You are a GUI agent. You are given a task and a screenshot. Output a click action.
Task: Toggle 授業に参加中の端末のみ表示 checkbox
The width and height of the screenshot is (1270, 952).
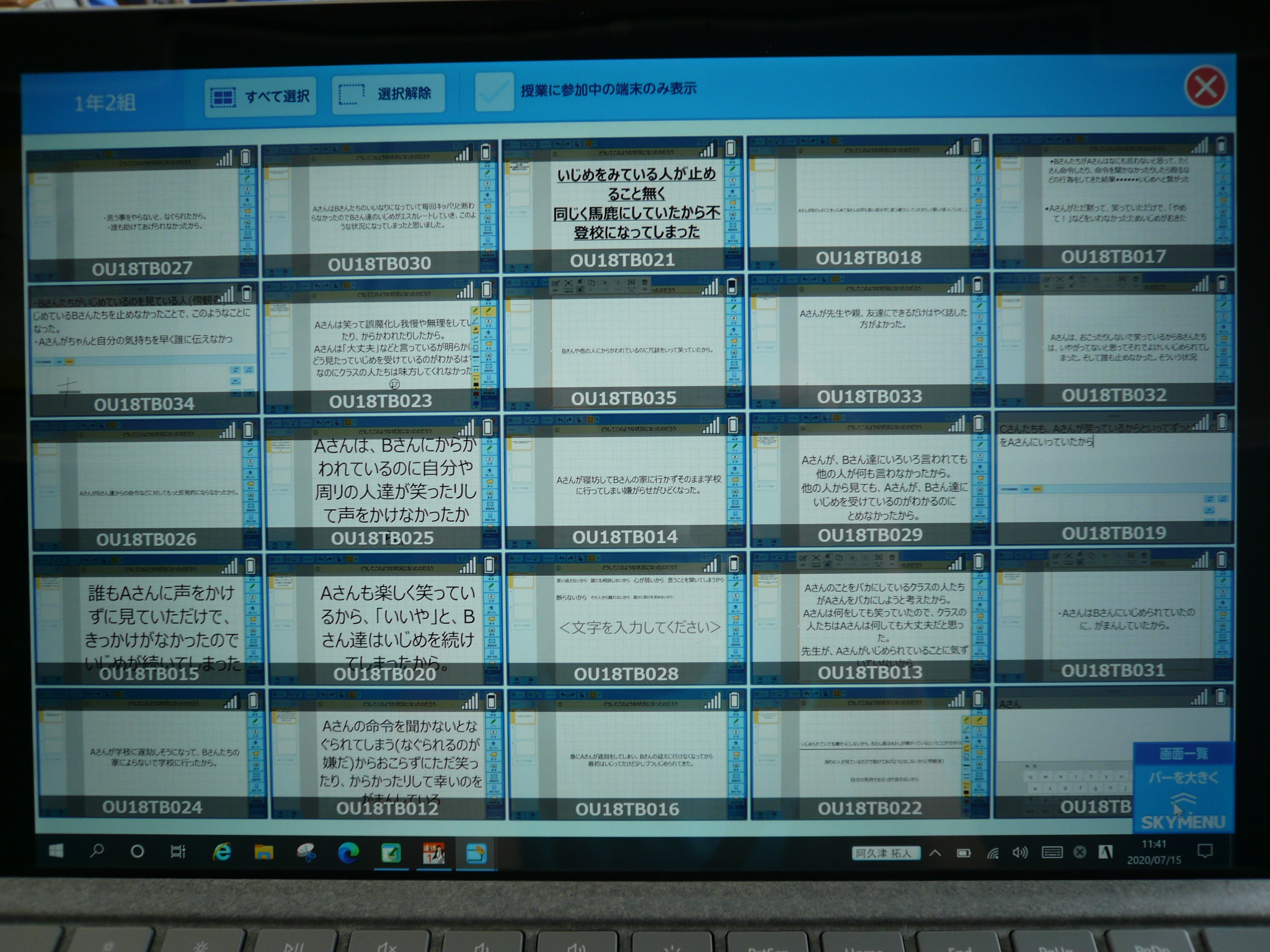(494, 92)
